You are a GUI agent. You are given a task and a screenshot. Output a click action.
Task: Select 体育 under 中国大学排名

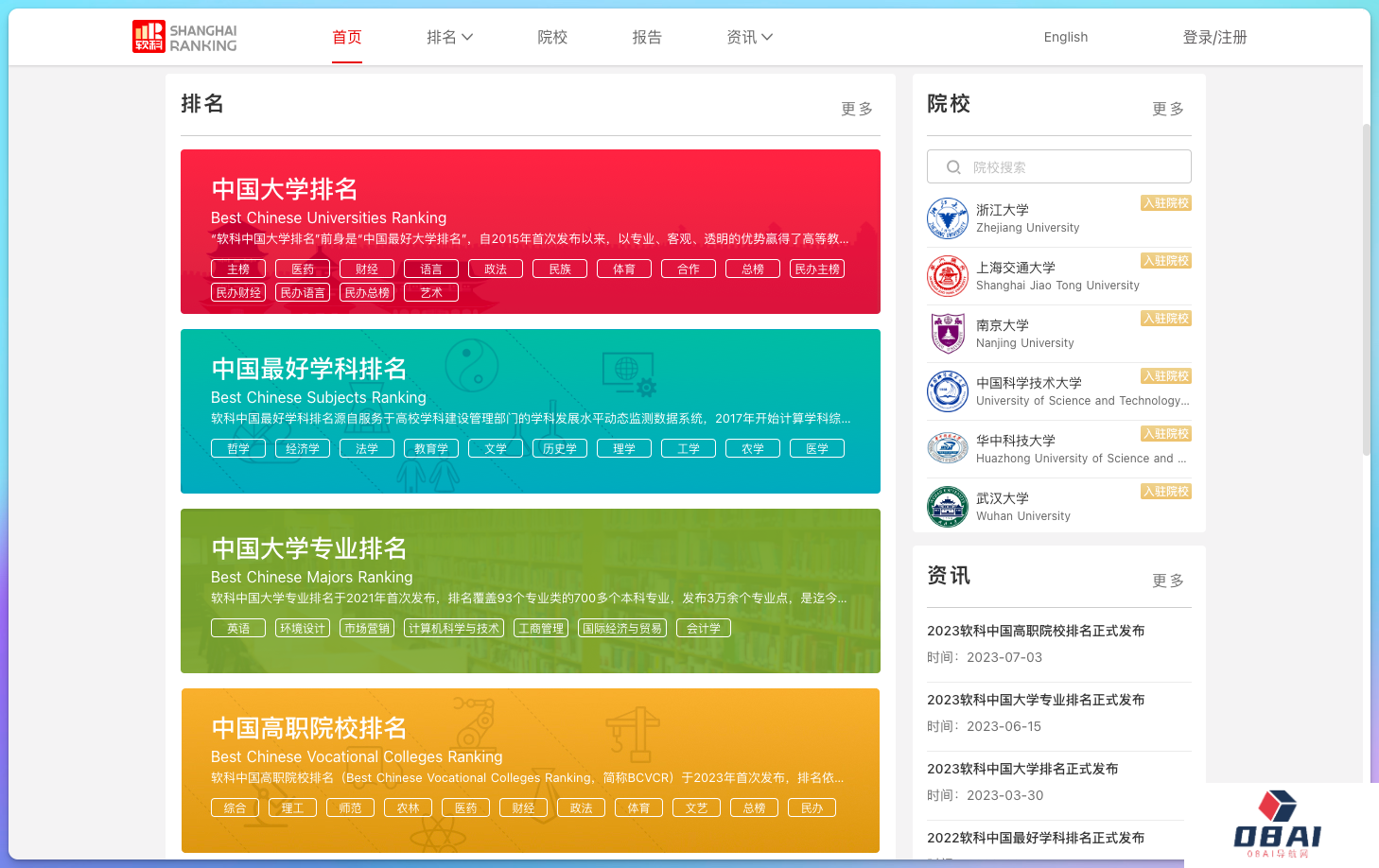click(x=624, y=269)
